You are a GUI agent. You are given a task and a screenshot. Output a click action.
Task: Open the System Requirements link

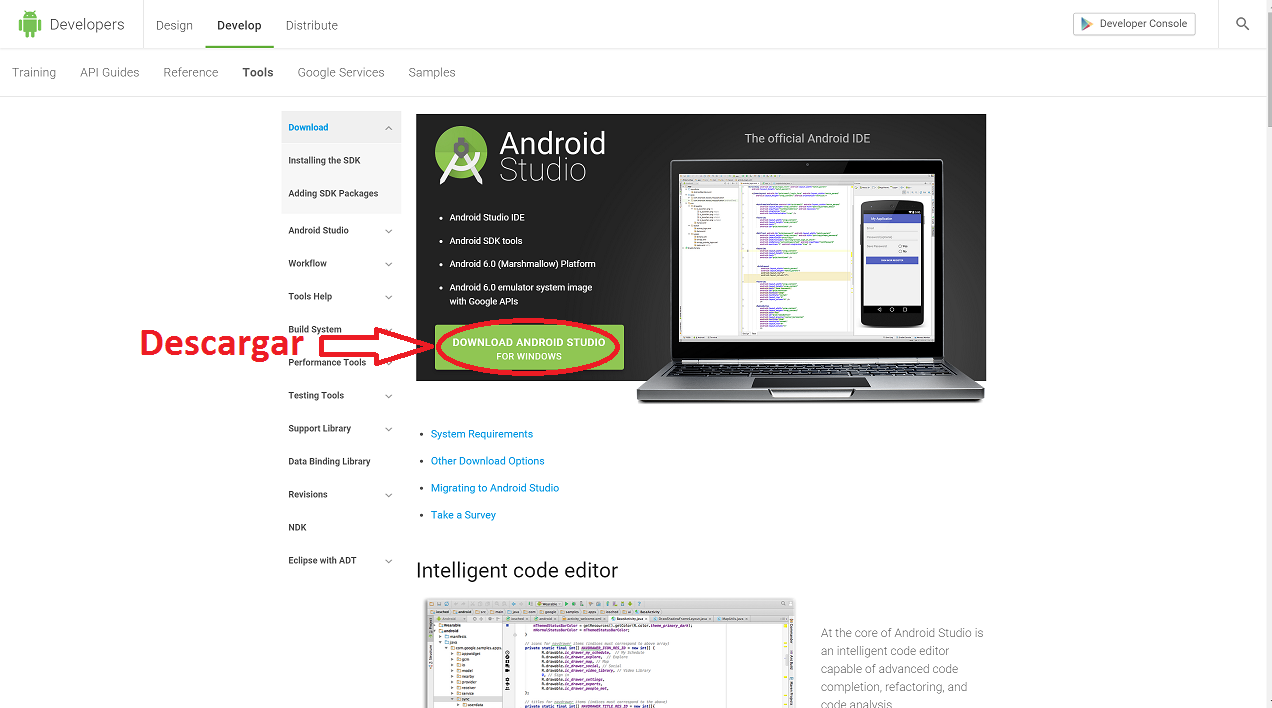point(482,434)
